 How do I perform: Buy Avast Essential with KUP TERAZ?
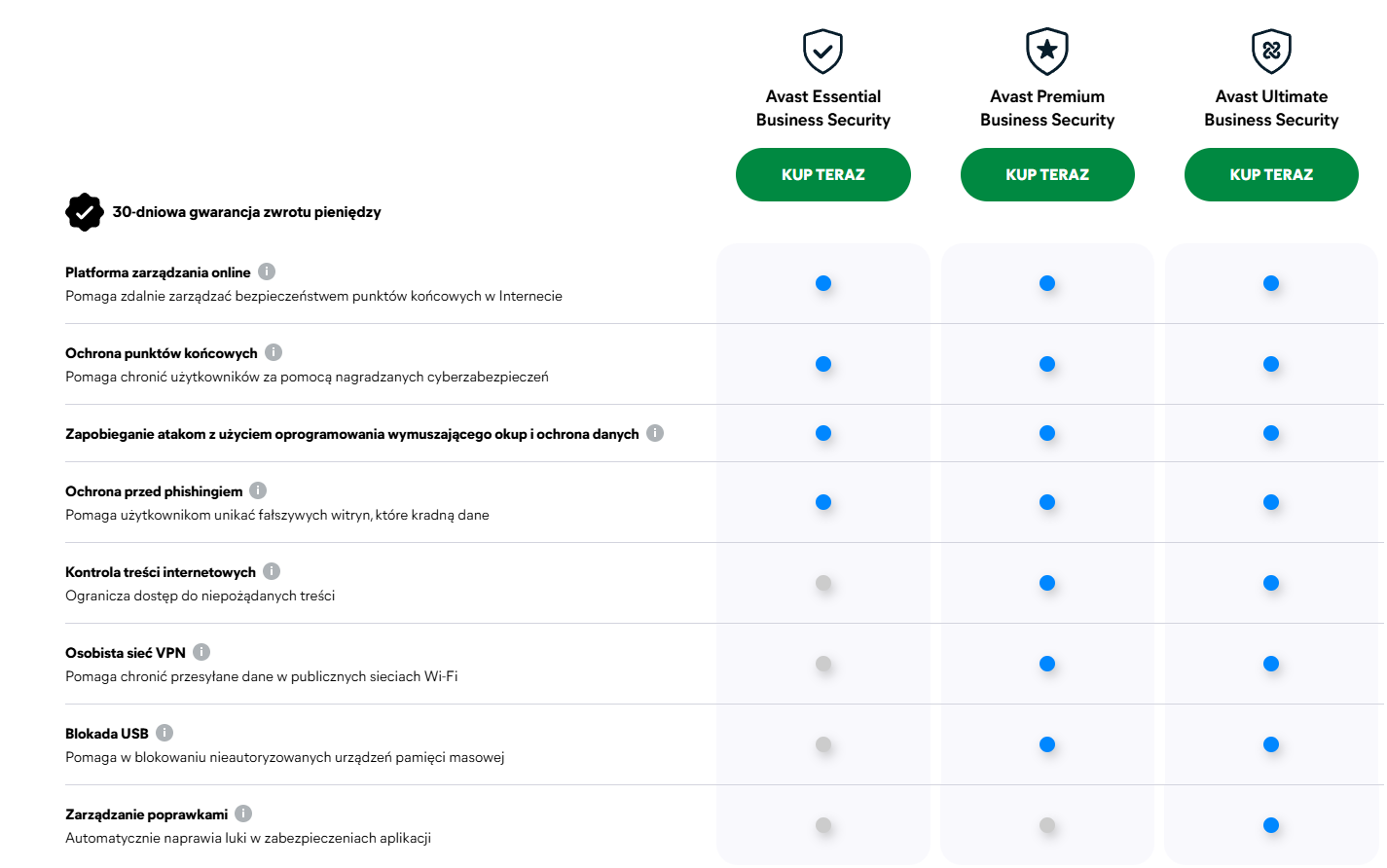[x=823, y=175]
